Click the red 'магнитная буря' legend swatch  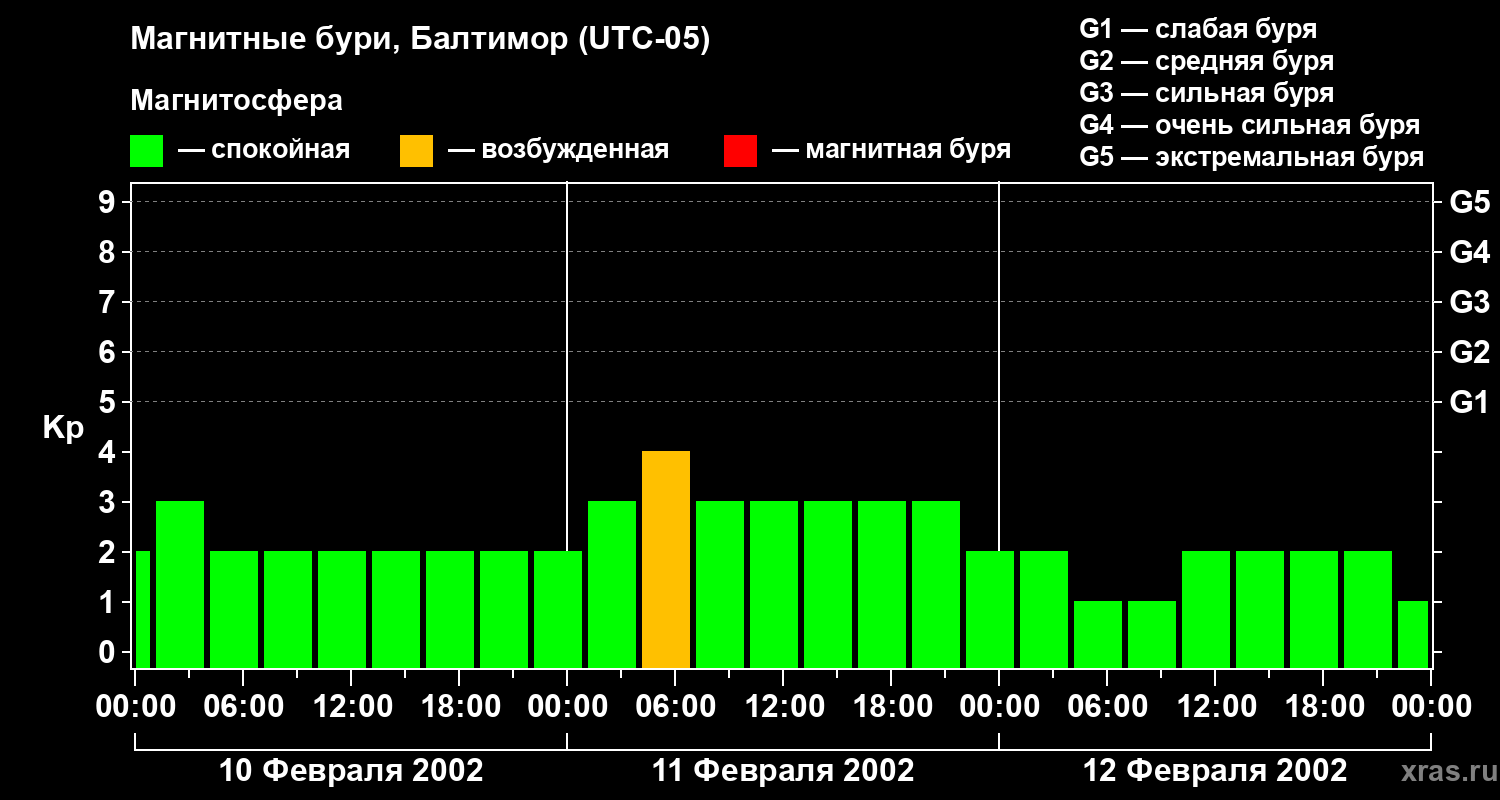coord(740,151)
